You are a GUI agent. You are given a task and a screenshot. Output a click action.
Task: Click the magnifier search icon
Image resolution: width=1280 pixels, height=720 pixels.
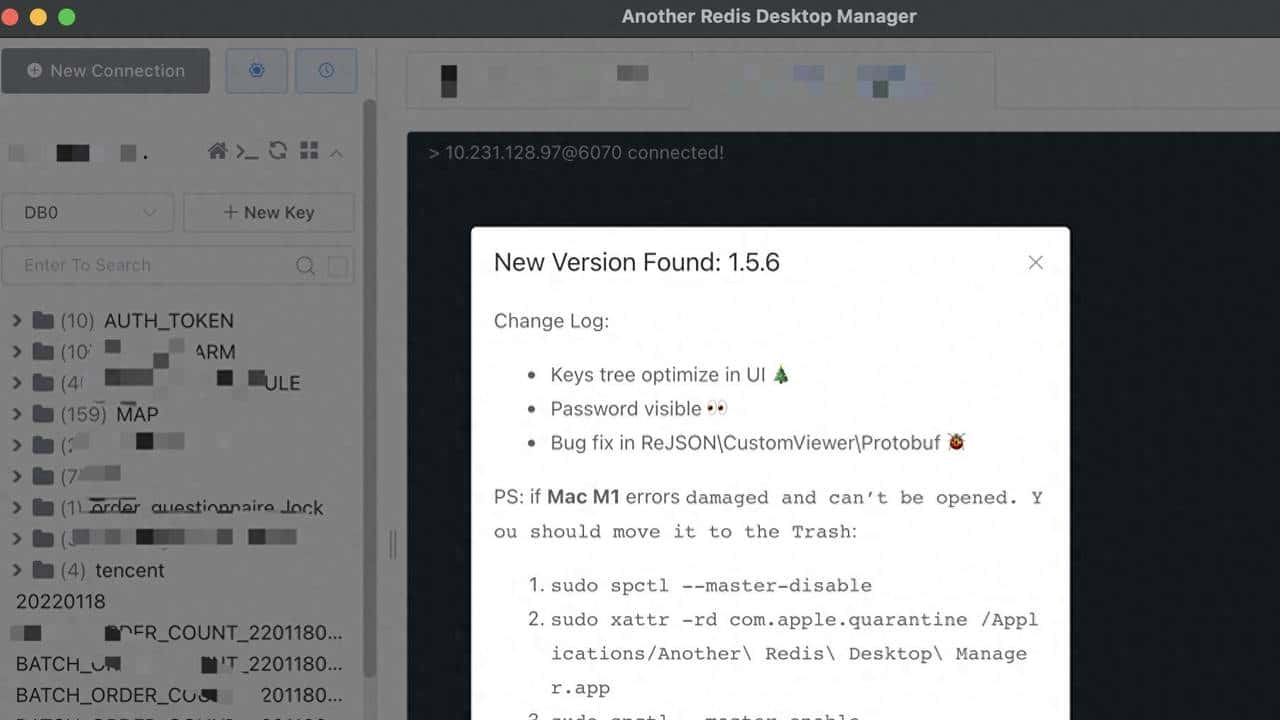point(306,266)
